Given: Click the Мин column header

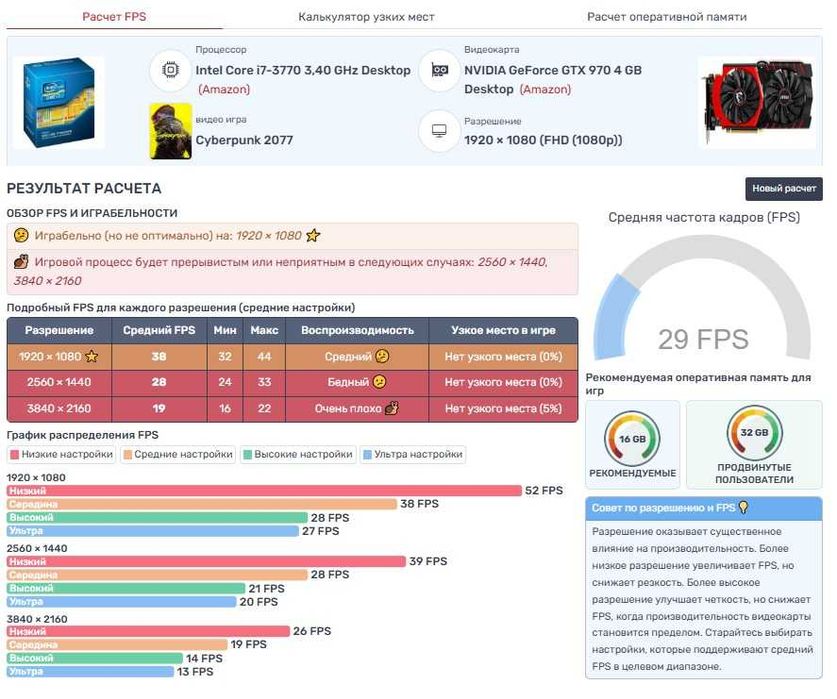Looking at the screenshot, I should click(225, 331).
